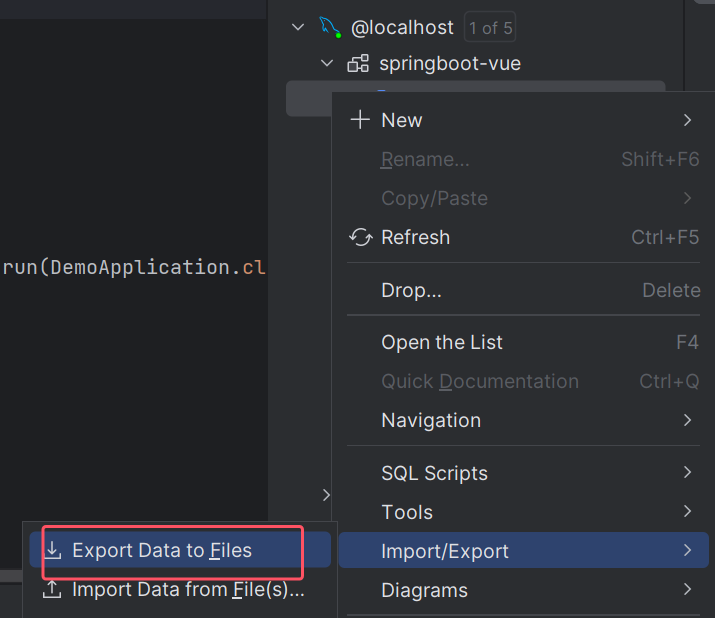Collapse the springboot-vue schema node

pyautogui.click(x=326, y=64)
